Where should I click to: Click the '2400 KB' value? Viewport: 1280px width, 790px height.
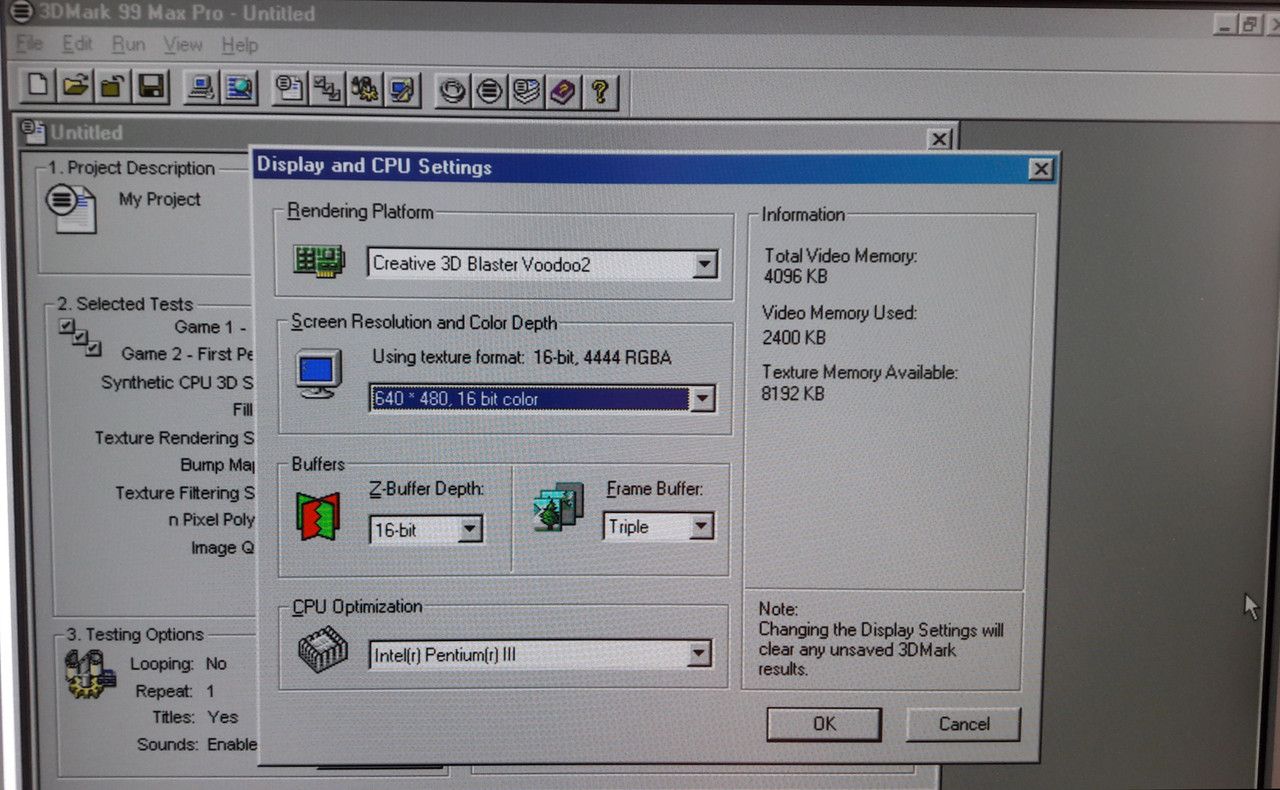[x=794, y=337]
